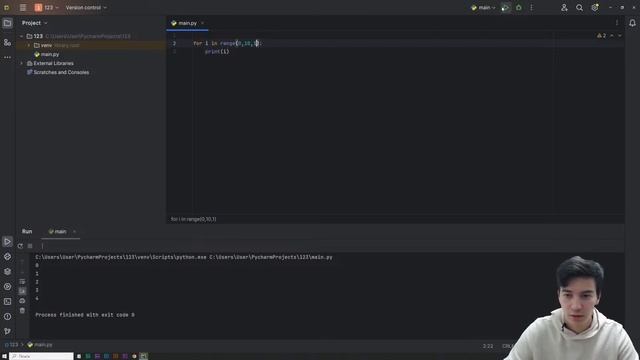Go to the previous highlighted problem arrow

(x=612, y=36)
